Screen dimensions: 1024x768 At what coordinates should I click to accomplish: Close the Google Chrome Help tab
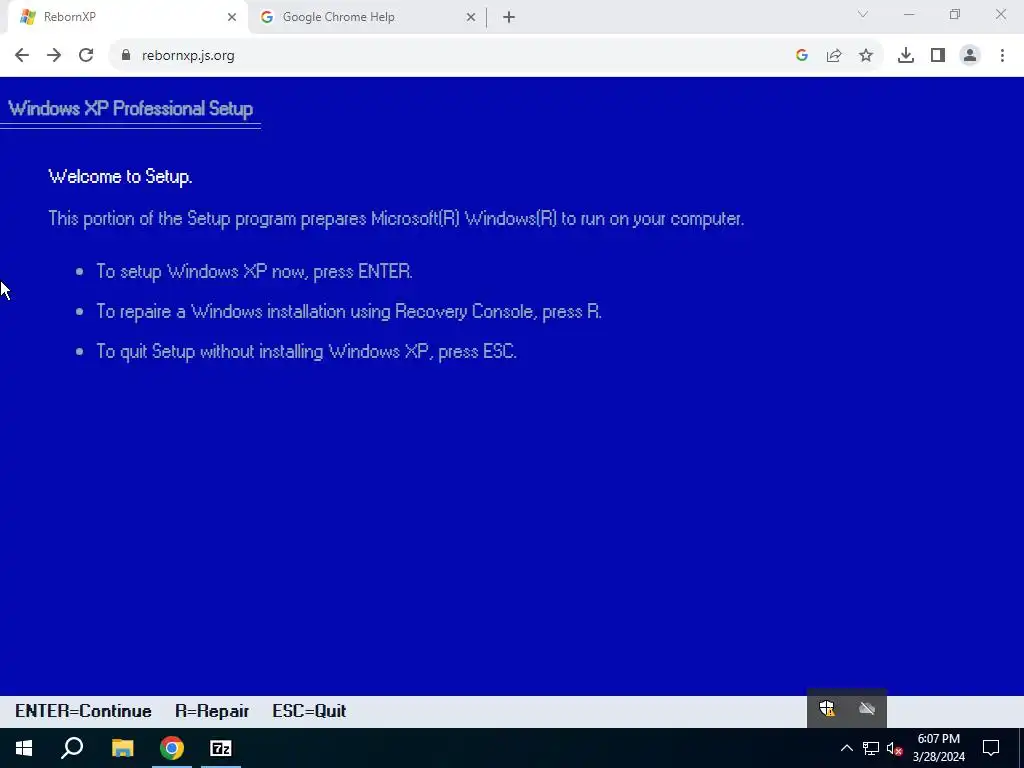471,17
